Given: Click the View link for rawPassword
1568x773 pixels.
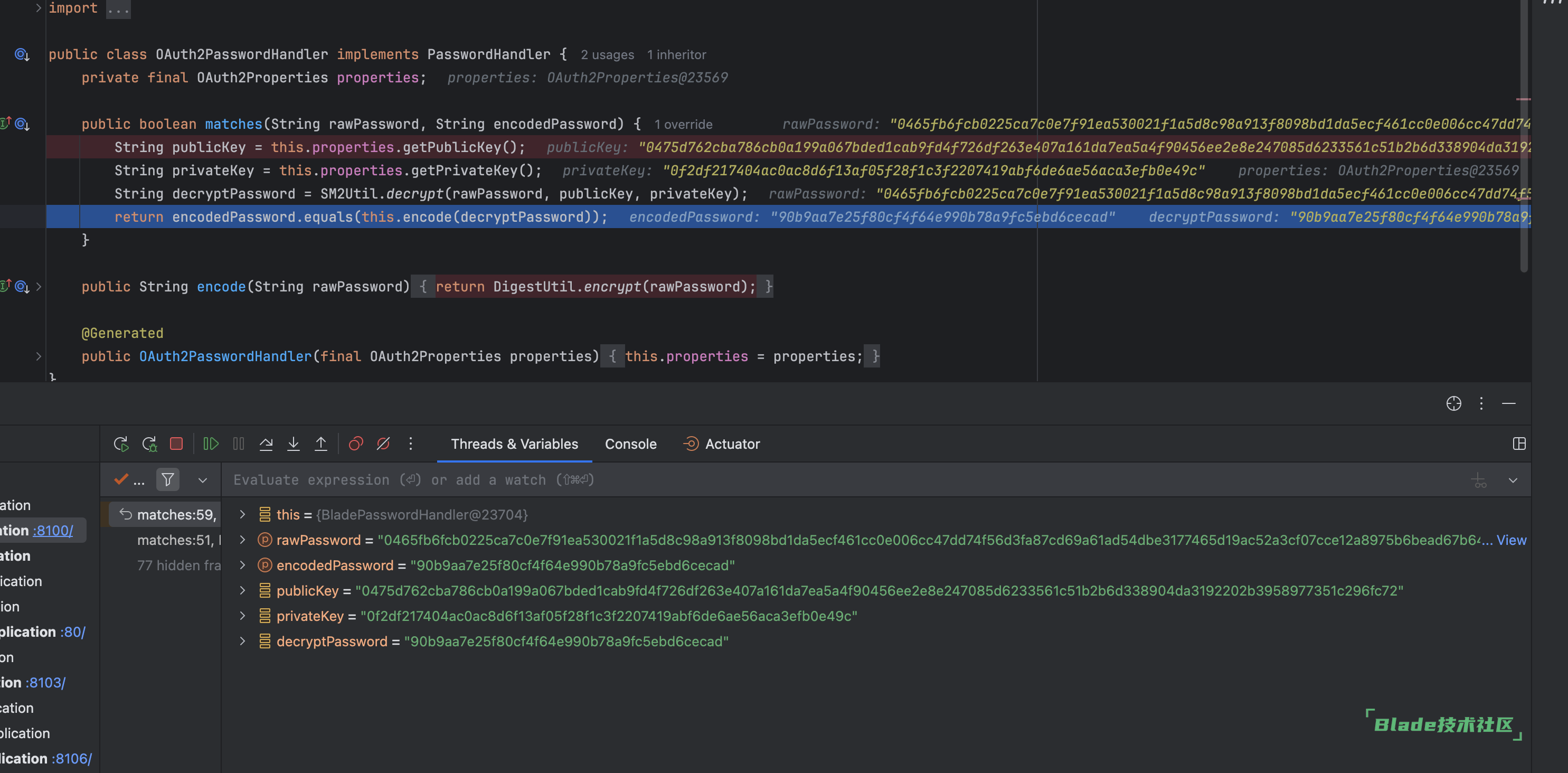Looking at the screenshot, I should (x=1512, y=540).
